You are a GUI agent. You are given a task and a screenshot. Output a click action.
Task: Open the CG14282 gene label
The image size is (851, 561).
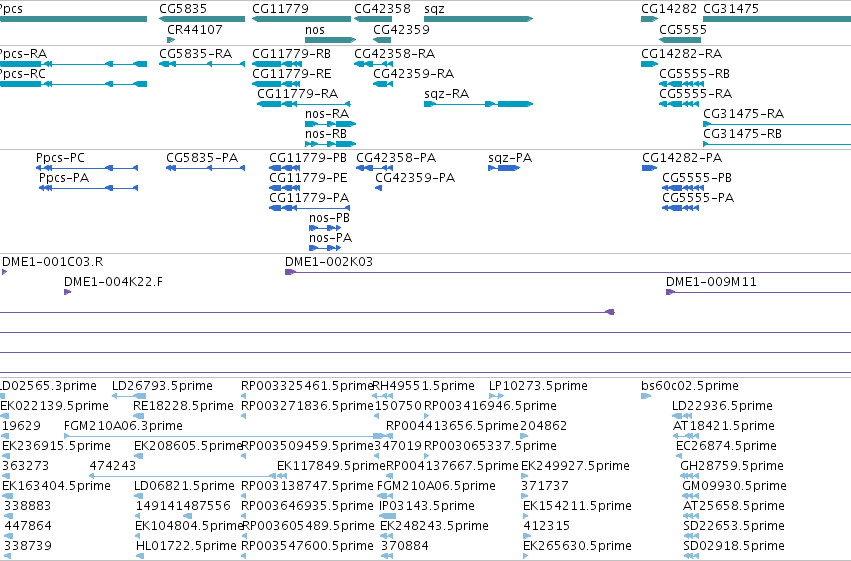point(669,9)
